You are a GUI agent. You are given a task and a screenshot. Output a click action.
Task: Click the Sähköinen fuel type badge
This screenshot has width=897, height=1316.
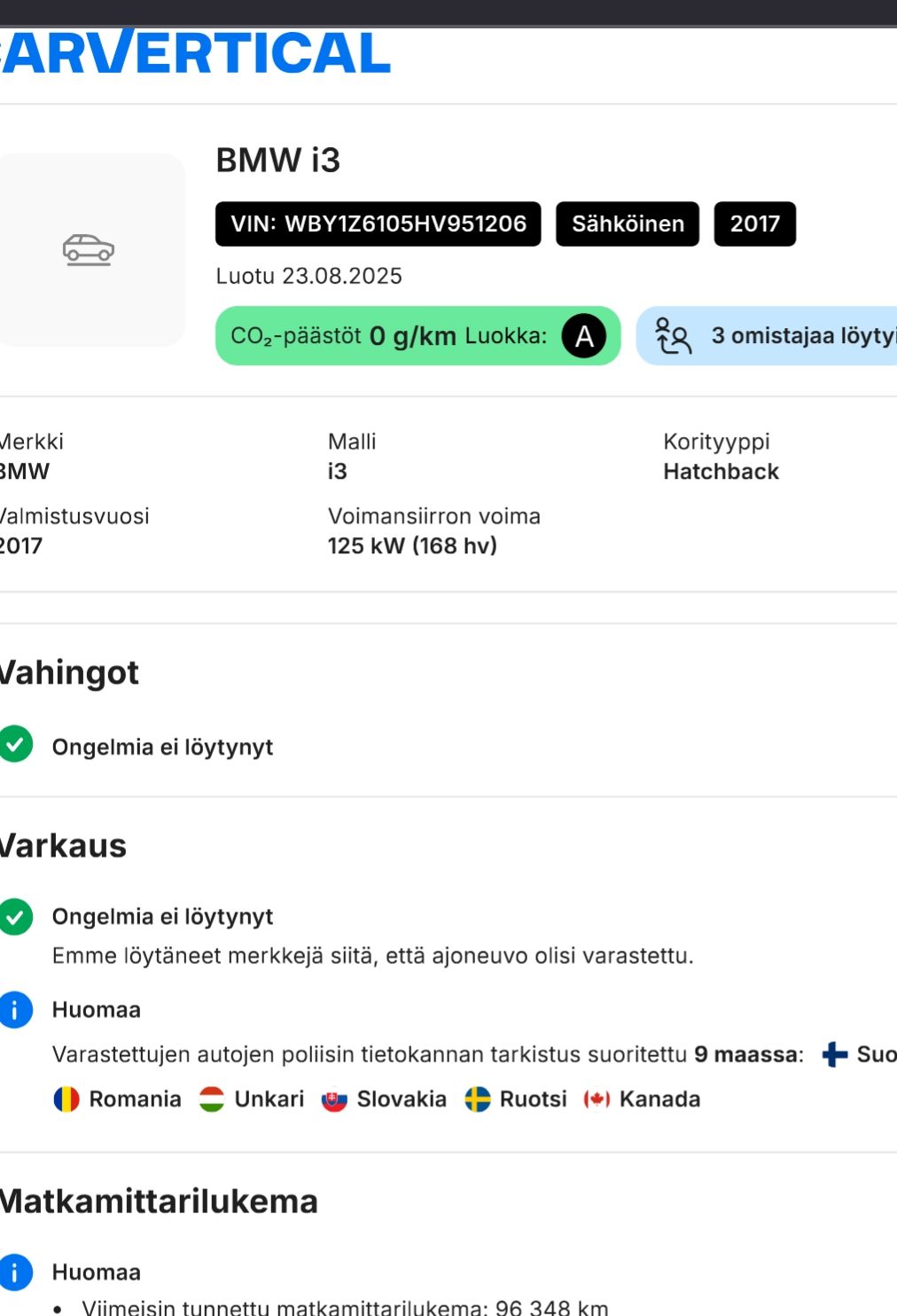point(628,223)
